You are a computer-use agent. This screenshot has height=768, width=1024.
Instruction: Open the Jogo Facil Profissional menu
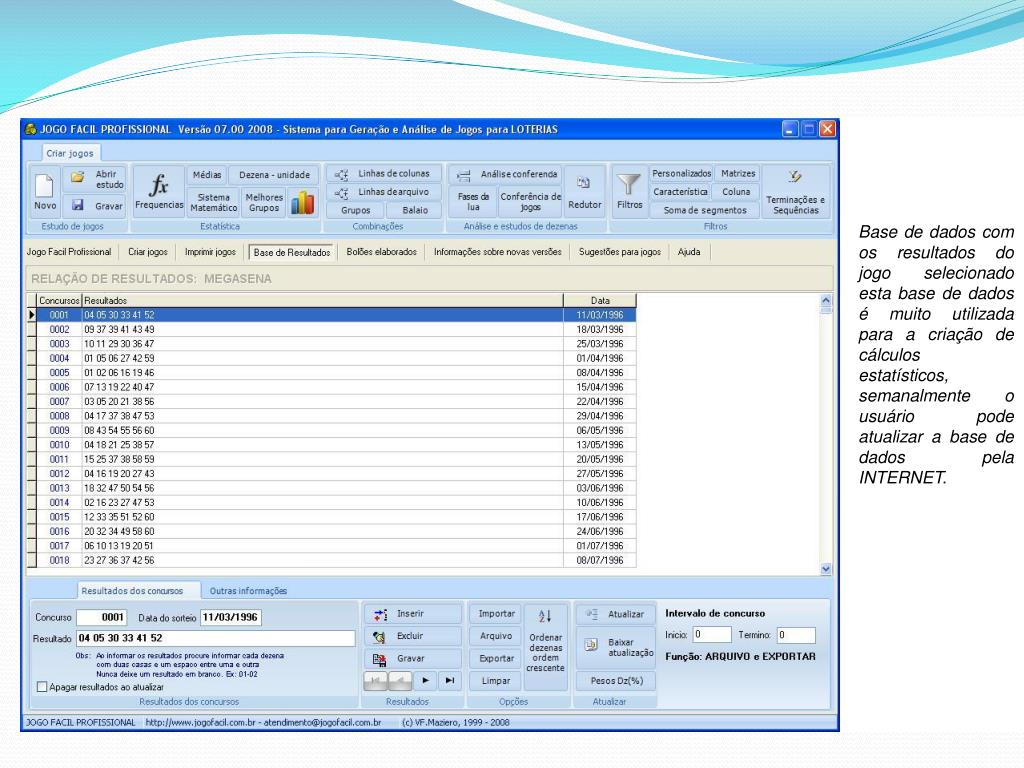(69, 252)
